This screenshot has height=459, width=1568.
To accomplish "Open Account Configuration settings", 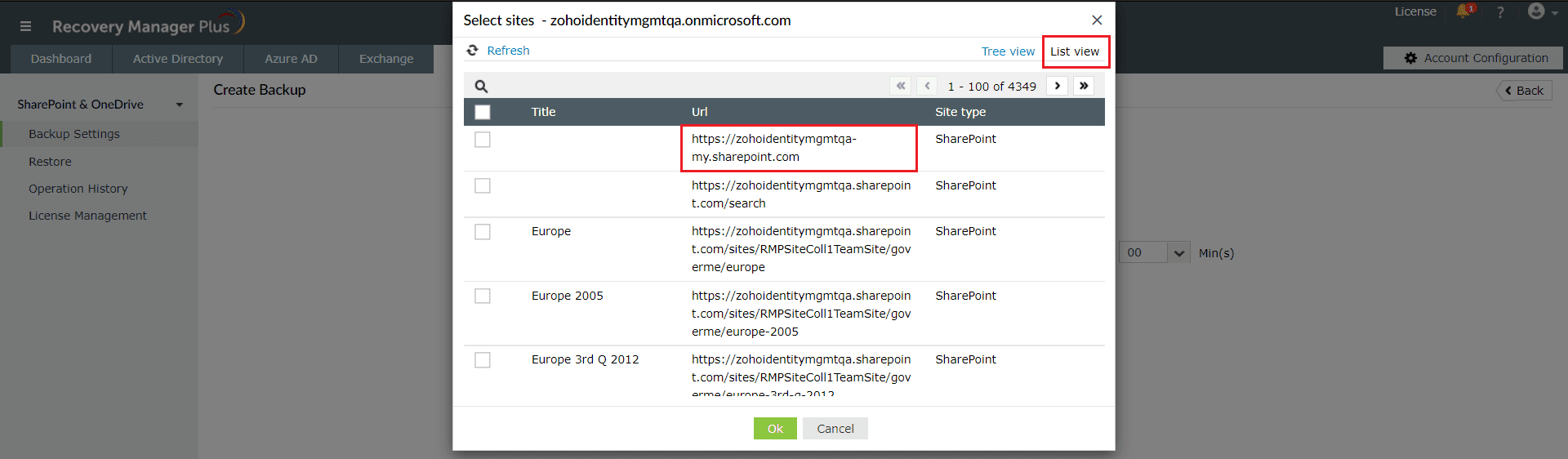I will click(1476, 58).
